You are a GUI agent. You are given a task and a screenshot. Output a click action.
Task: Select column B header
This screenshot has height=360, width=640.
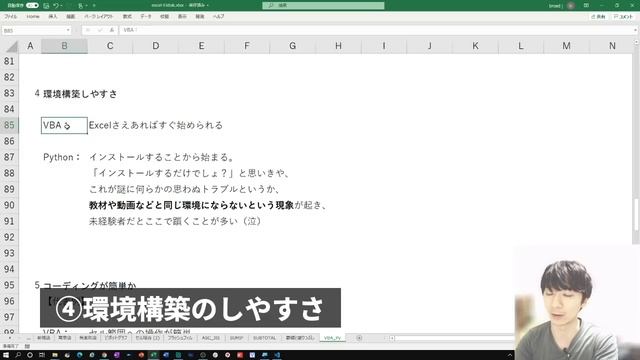pos(64,46)
